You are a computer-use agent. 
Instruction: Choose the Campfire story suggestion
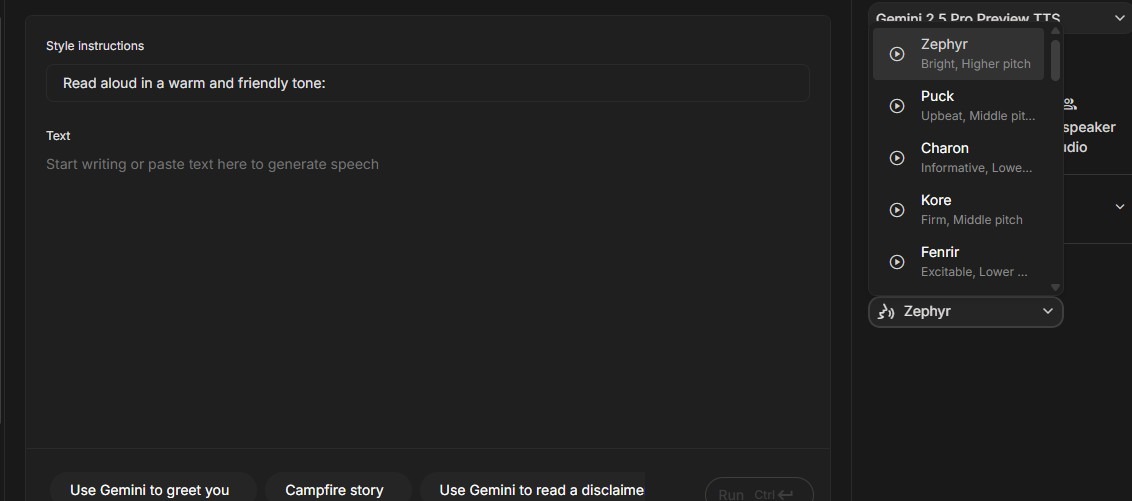[x=334, y=490]
